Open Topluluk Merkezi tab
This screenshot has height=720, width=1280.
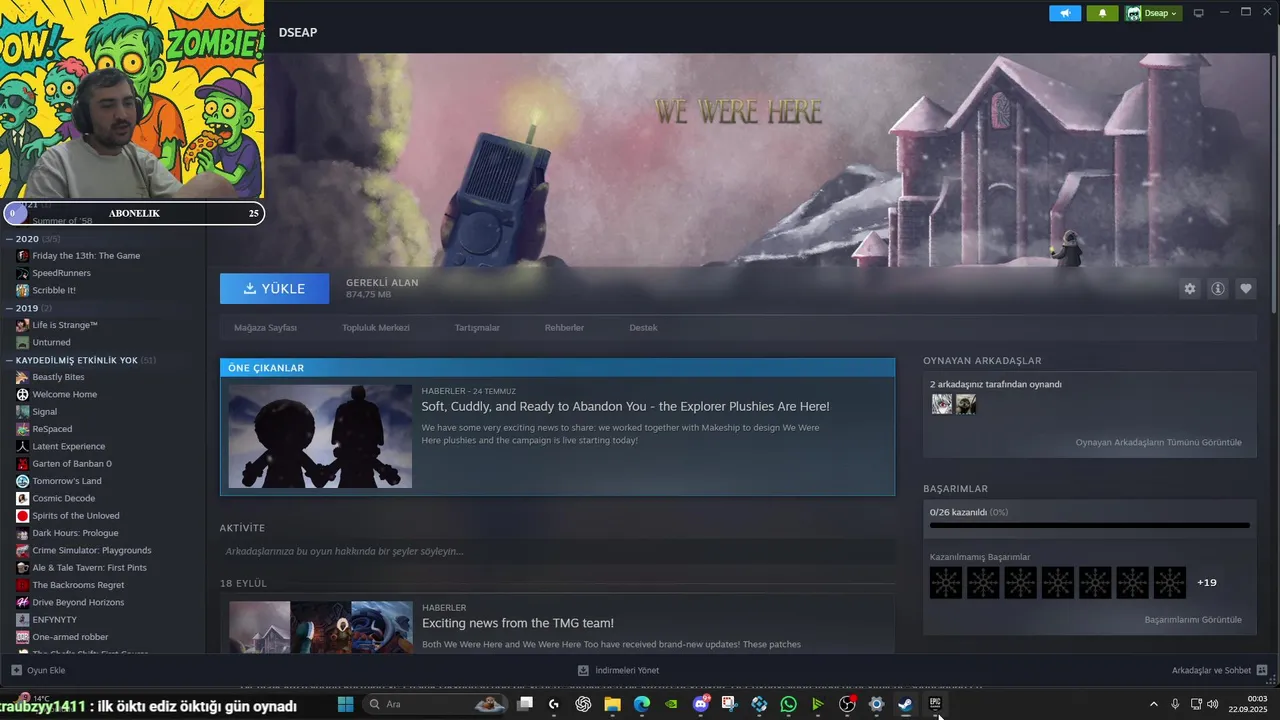pos(376,328)
